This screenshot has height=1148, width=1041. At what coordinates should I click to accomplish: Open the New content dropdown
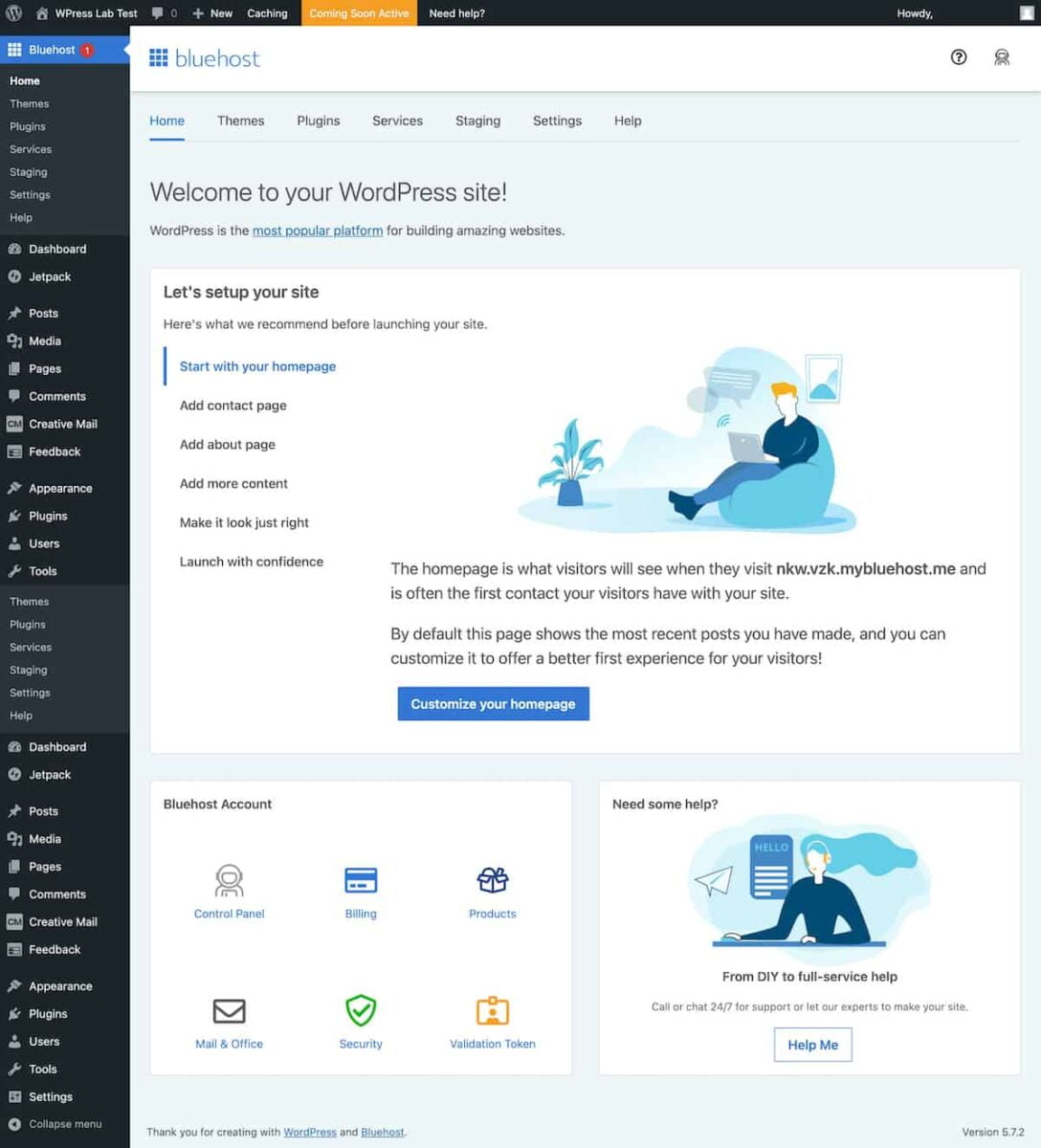(212, 13)
